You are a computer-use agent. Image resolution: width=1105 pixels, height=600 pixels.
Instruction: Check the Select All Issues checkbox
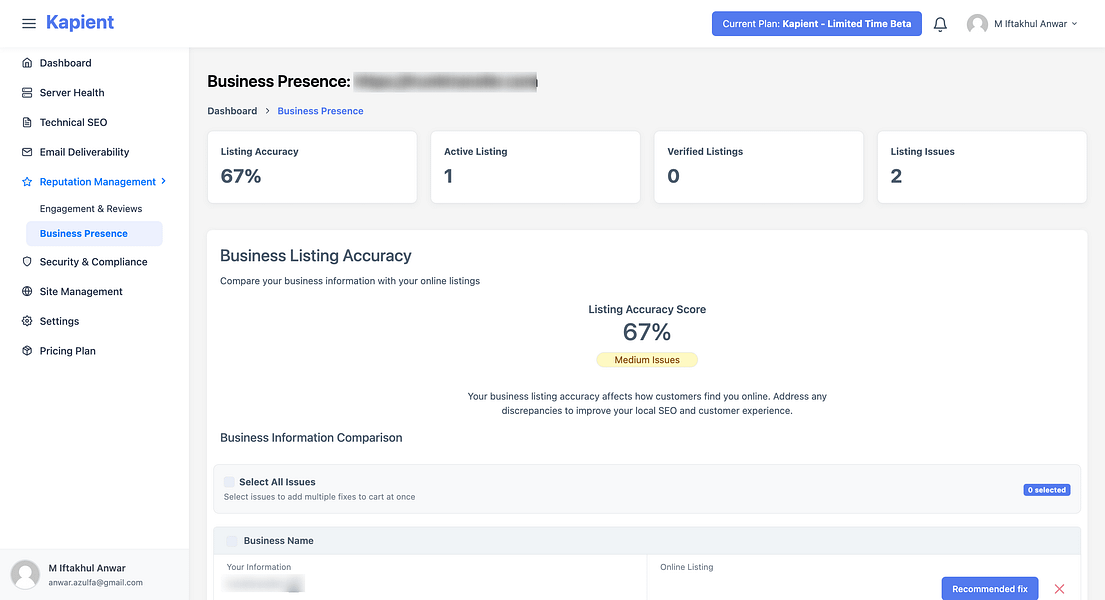(x=229, y=482)
